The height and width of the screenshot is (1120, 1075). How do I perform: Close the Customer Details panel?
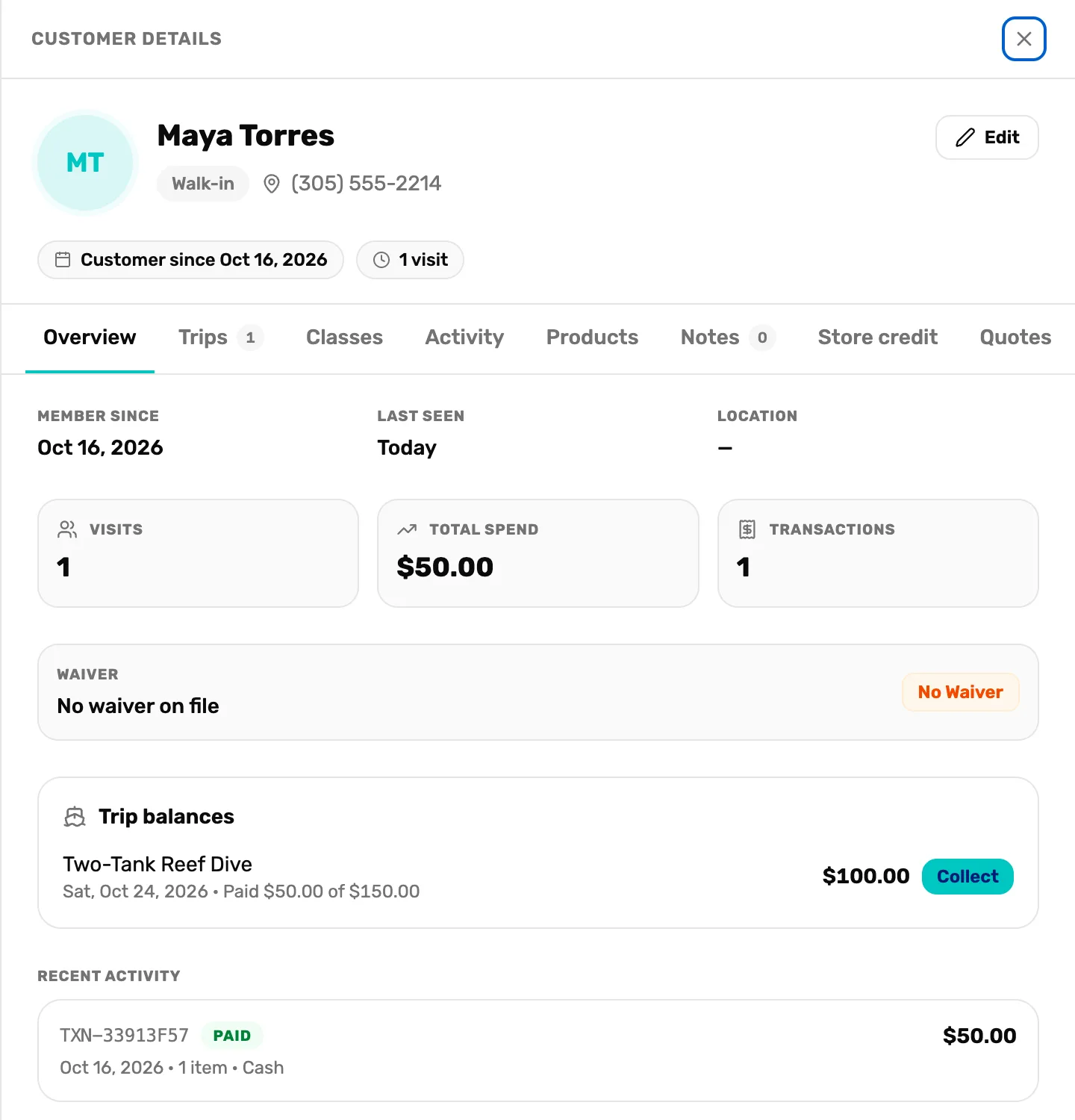point(1023,39)
